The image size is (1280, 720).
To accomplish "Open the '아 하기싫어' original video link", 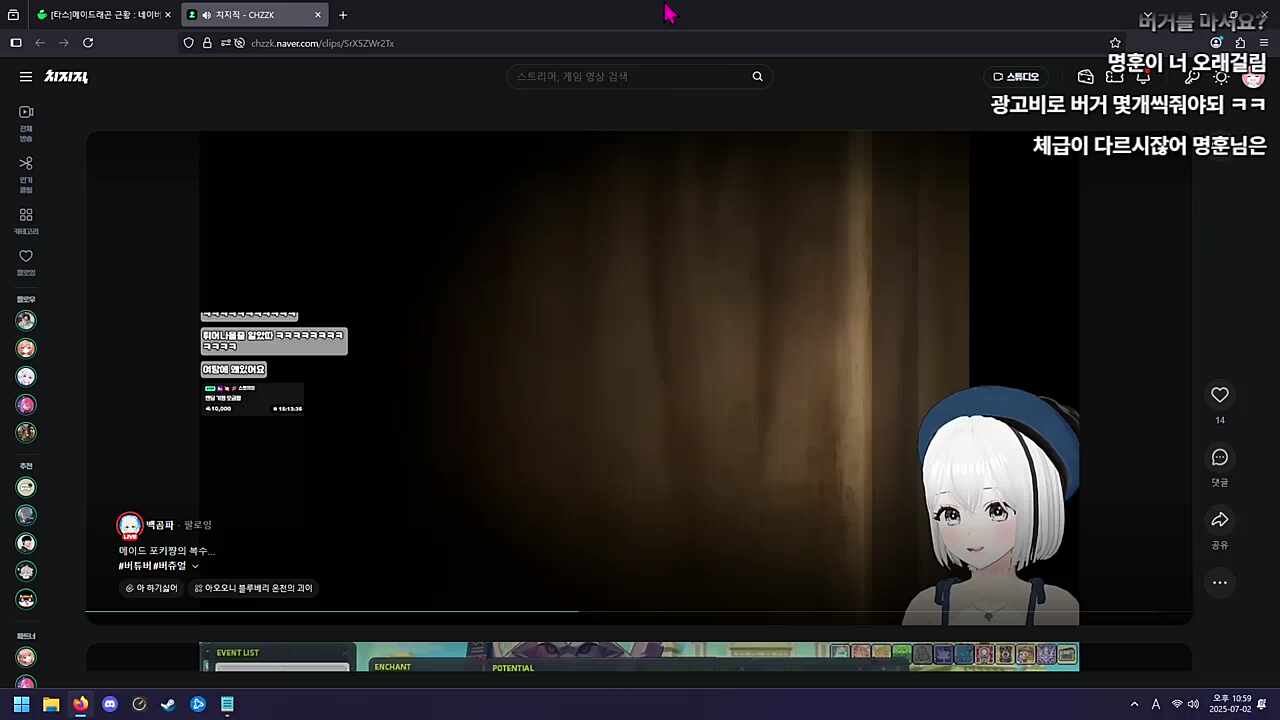I will point(152,588).
